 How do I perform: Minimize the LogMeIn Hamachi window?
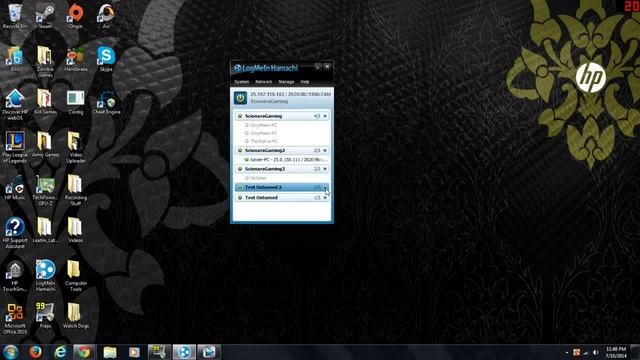pyautogui.click(x=318, y=67)
